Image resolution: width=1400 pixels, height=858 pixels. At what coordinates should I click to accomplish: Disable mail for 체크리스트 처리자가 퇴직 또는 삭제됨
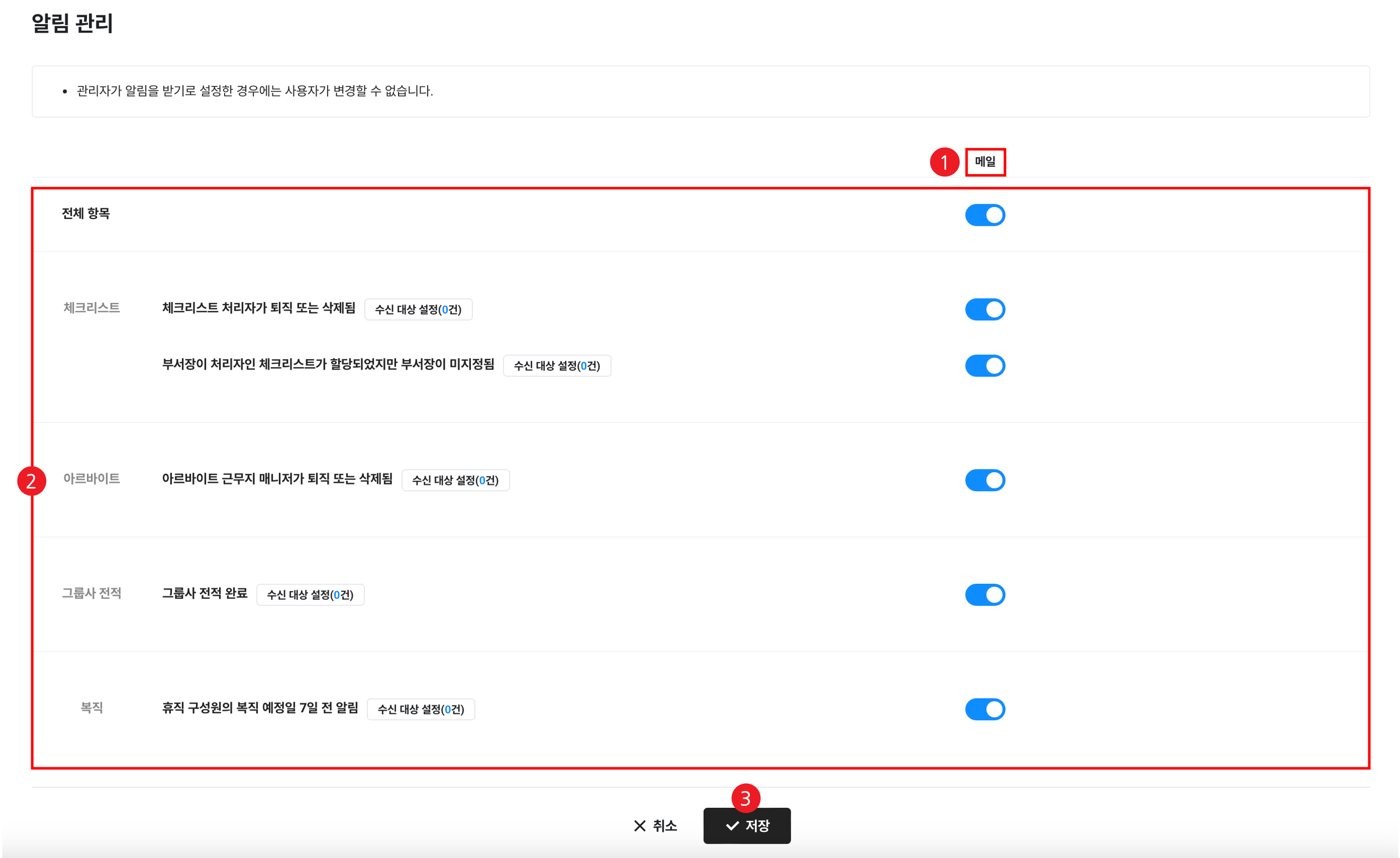[x=985, y=310]
